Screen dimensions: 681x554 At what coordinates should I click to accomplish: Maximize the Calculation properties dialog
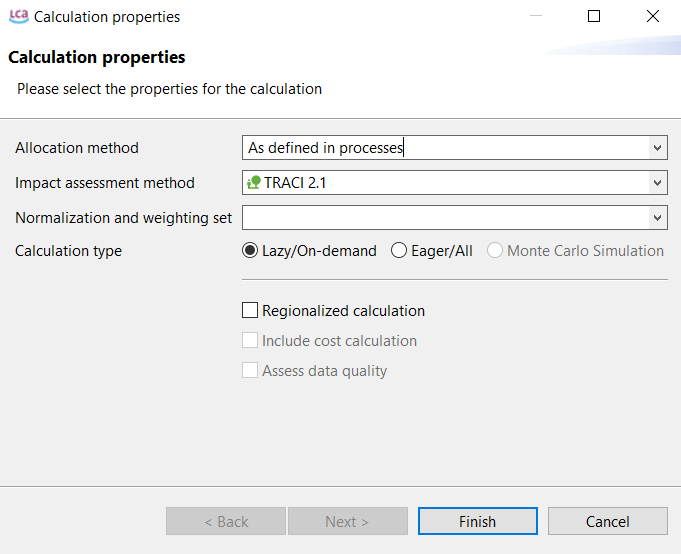click(594, 17)
